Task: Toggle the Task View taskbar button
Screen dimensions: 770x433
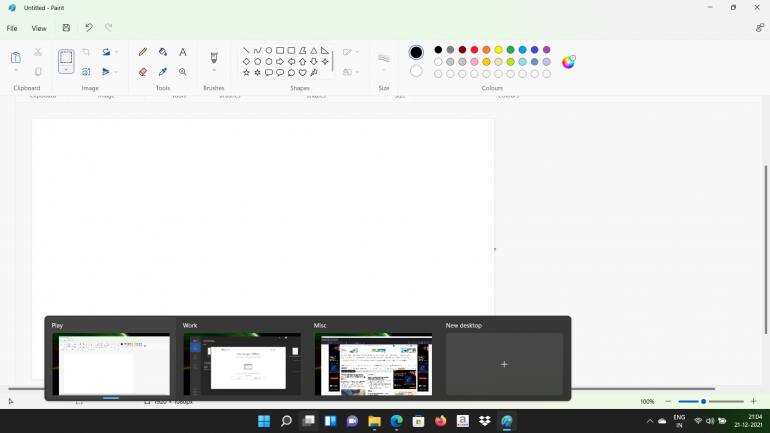Action: tap(308, 421)
